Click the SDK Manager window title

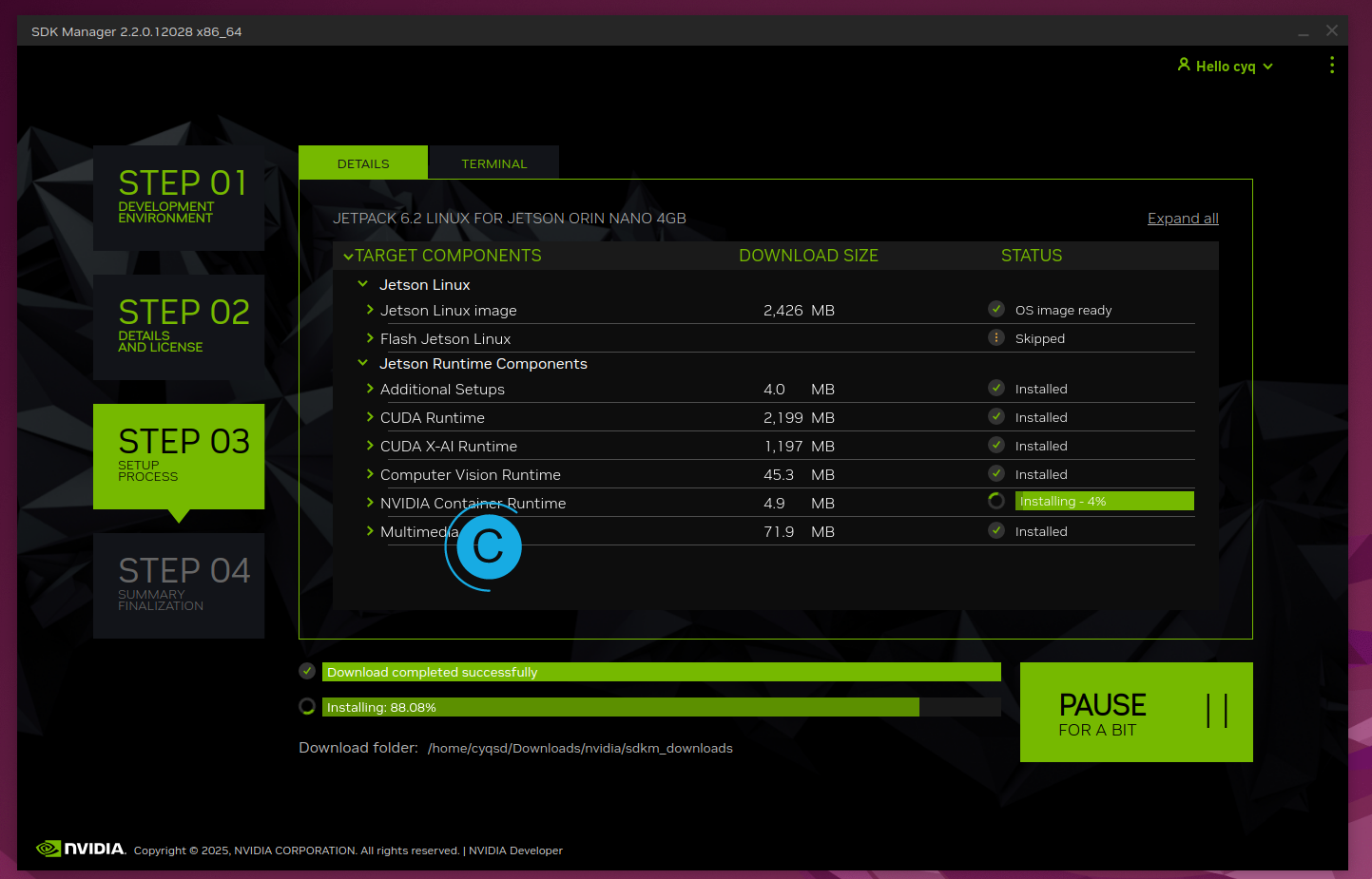(137, 31)
